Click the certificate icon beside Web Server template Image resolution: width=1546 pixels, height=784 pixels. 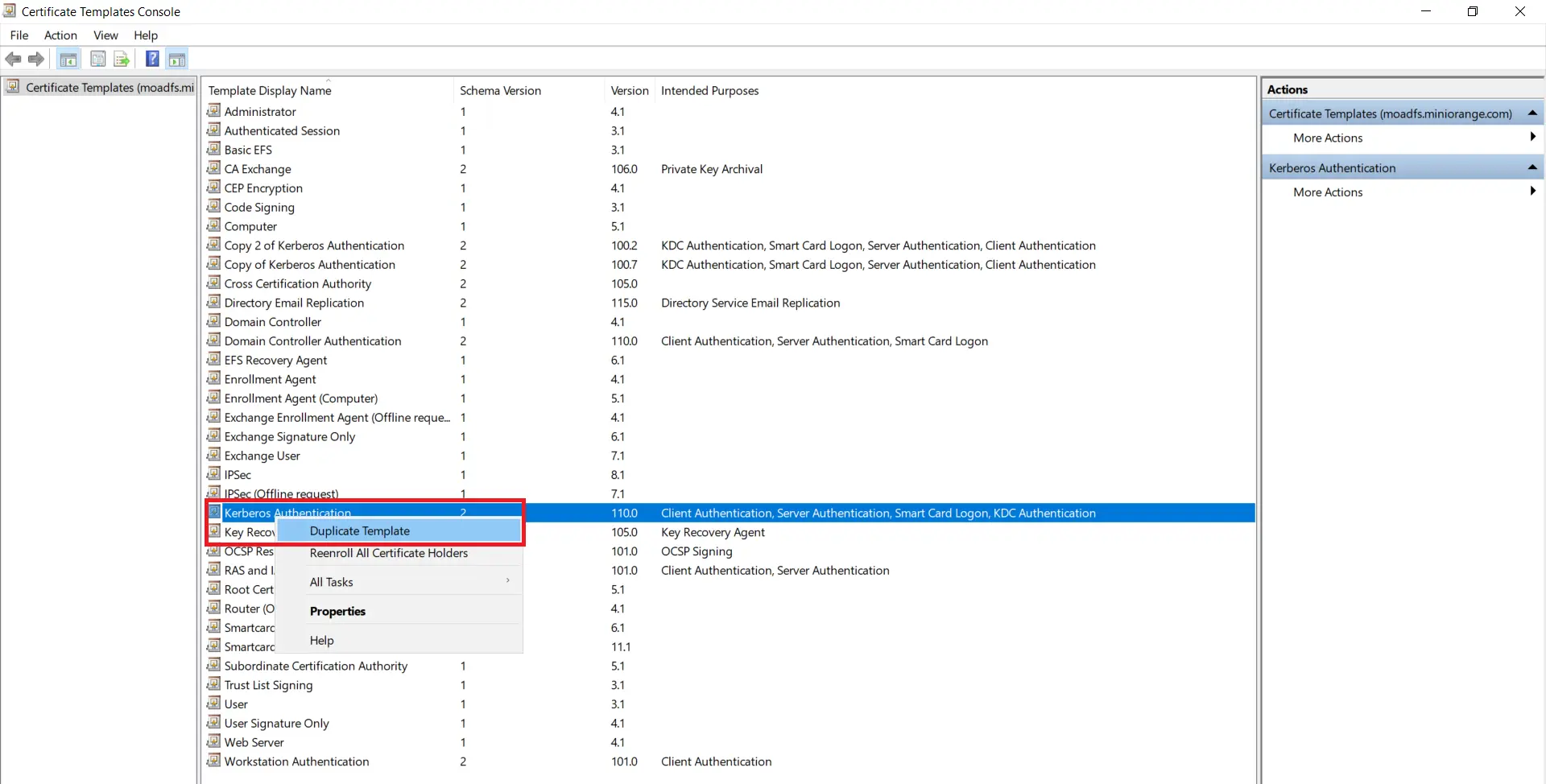(213, 741)
